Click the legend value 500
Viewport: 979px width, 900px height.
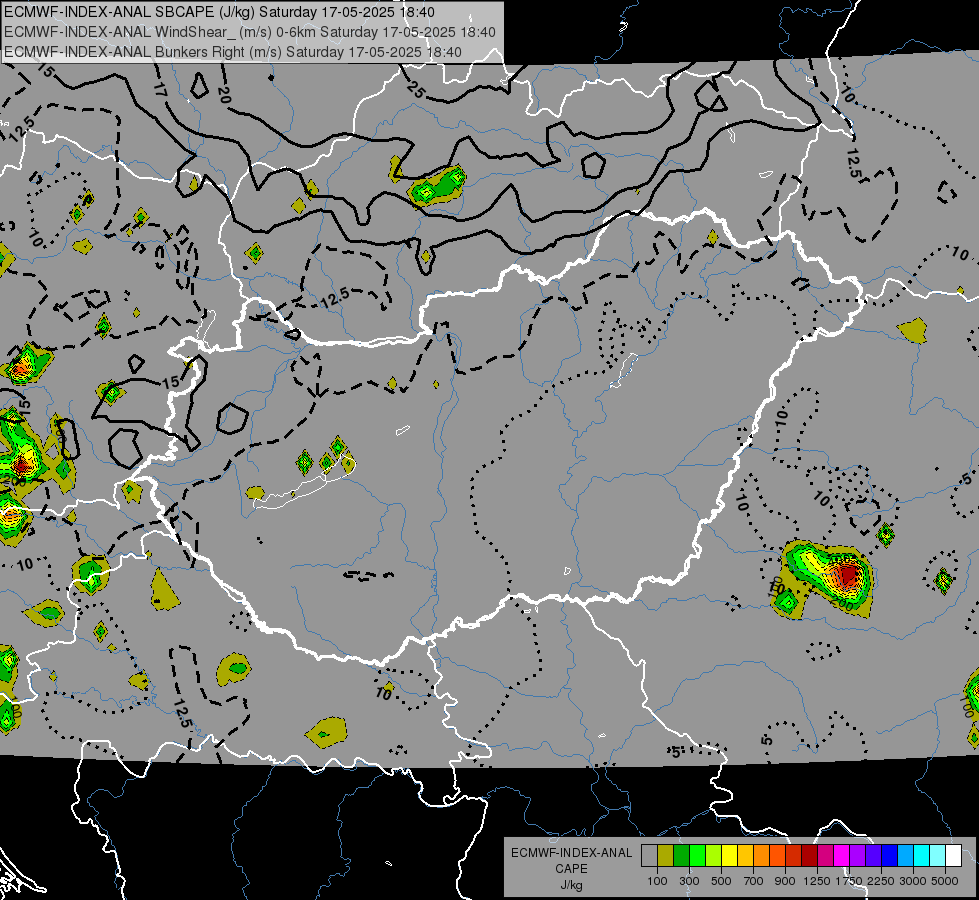tap(721, 881)
